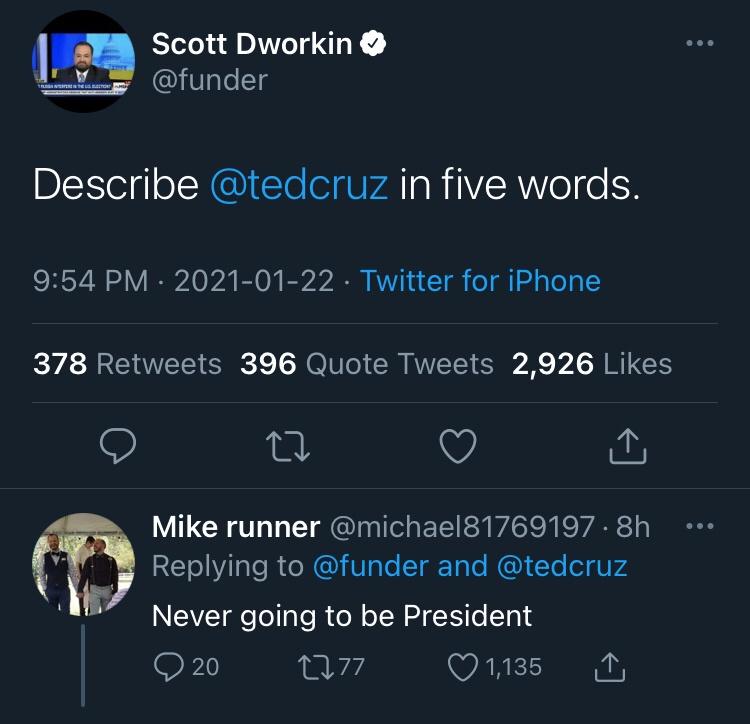Screen dimensions: 750x724
Task: View Mike runner's profile photo
Action: 83,564
